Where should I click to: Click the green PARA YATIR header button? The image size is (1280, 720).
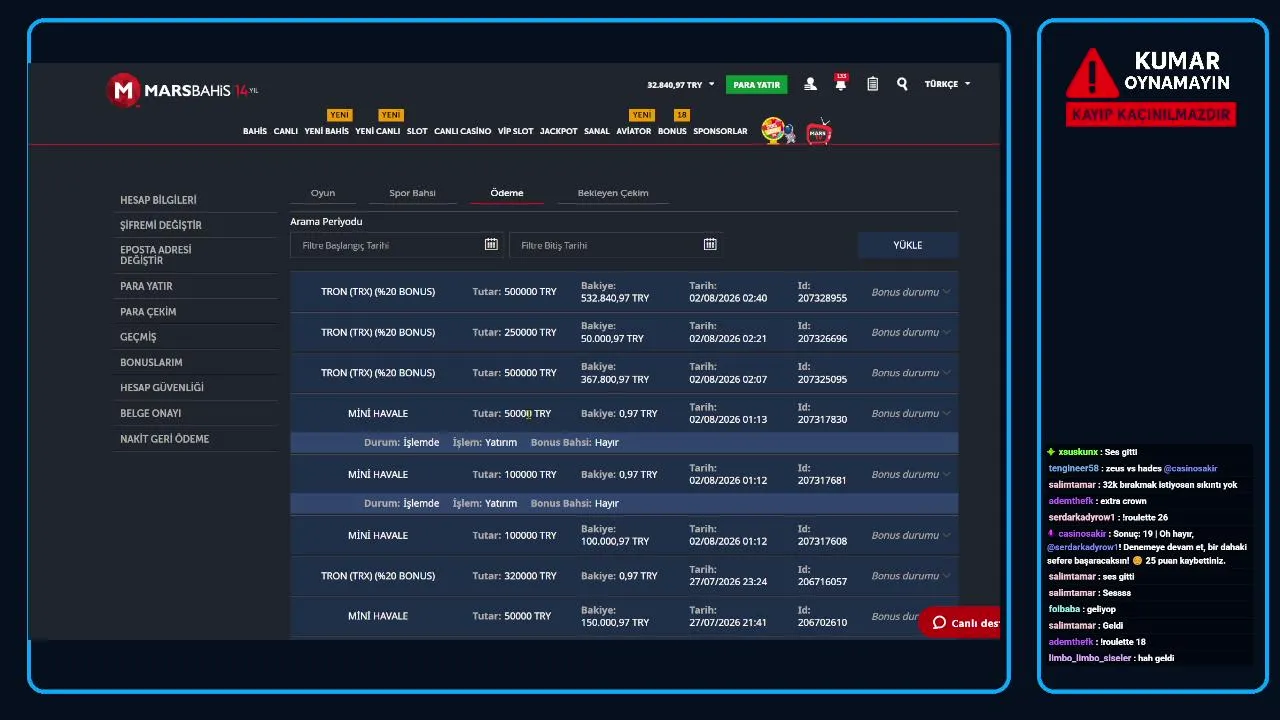coord(757,85)
